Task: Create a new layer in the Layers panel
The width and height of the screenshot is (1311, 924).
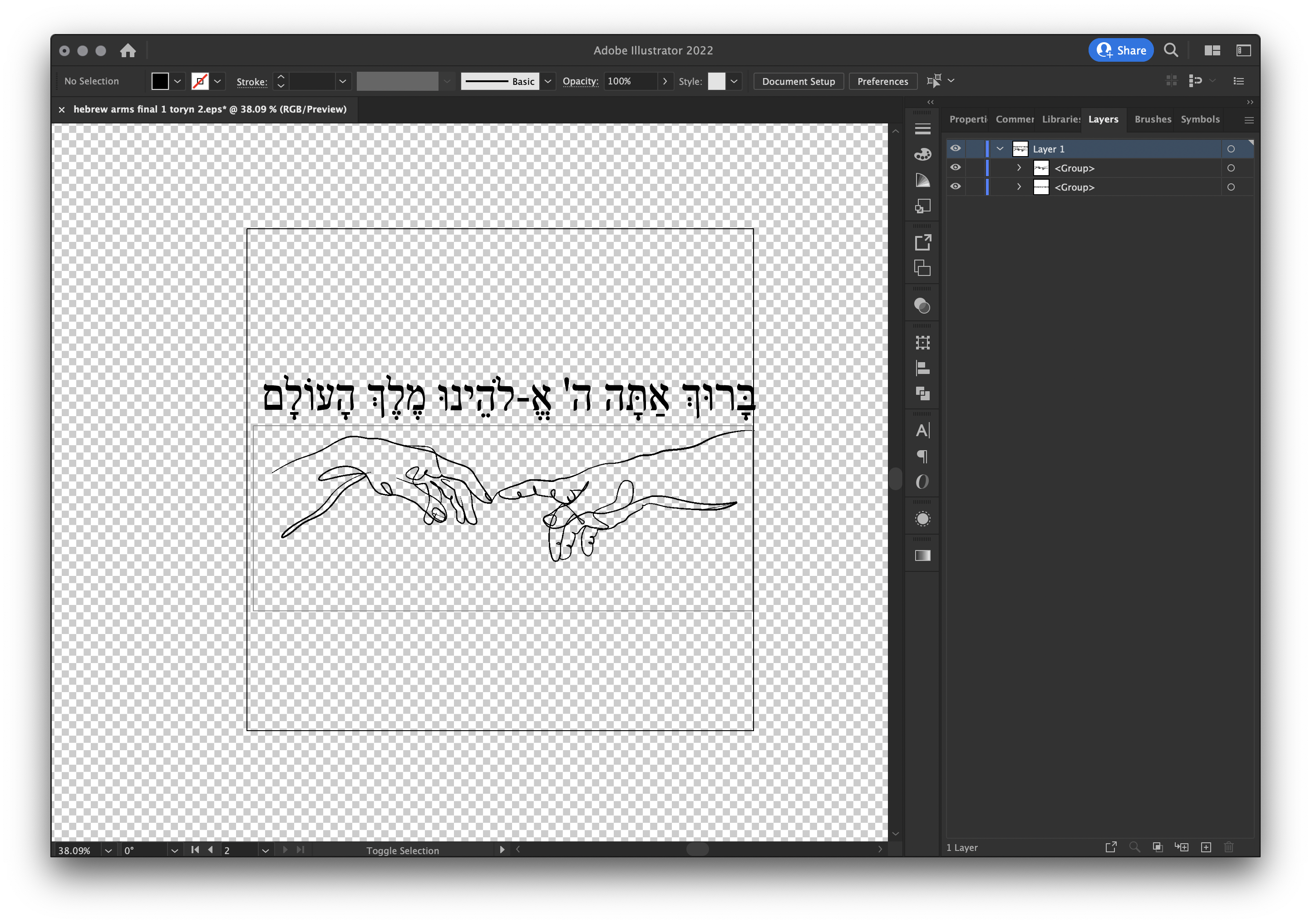Action: (1207, 847)
